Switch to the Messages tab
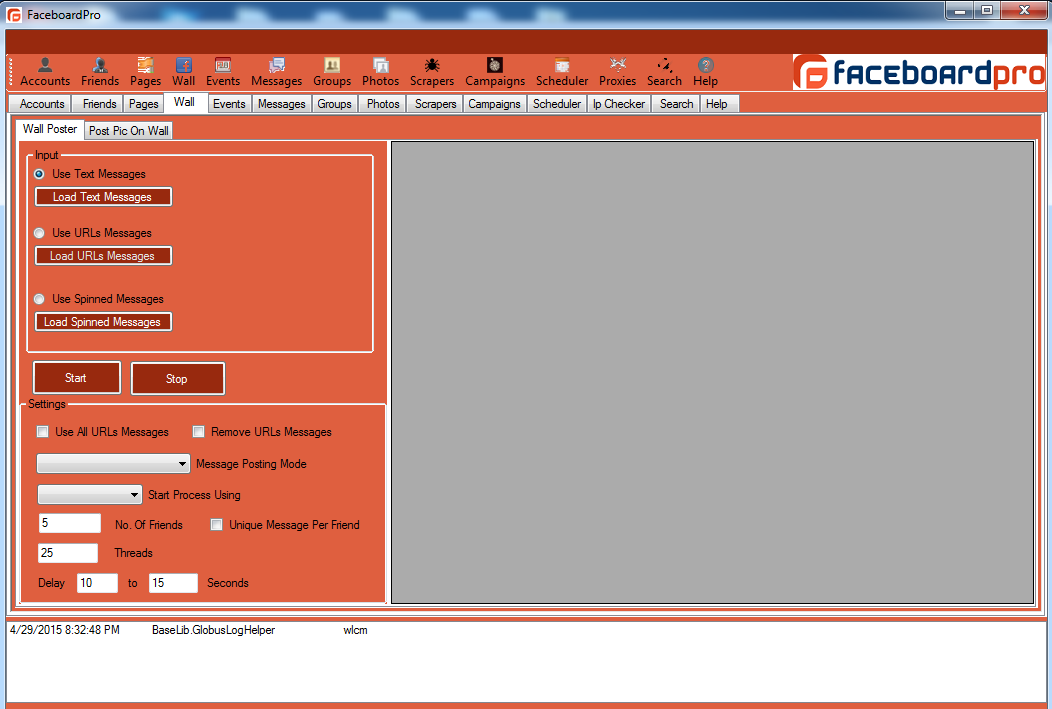The height and width of the screenshot is (709, 1052). click(x=282, y=104)
